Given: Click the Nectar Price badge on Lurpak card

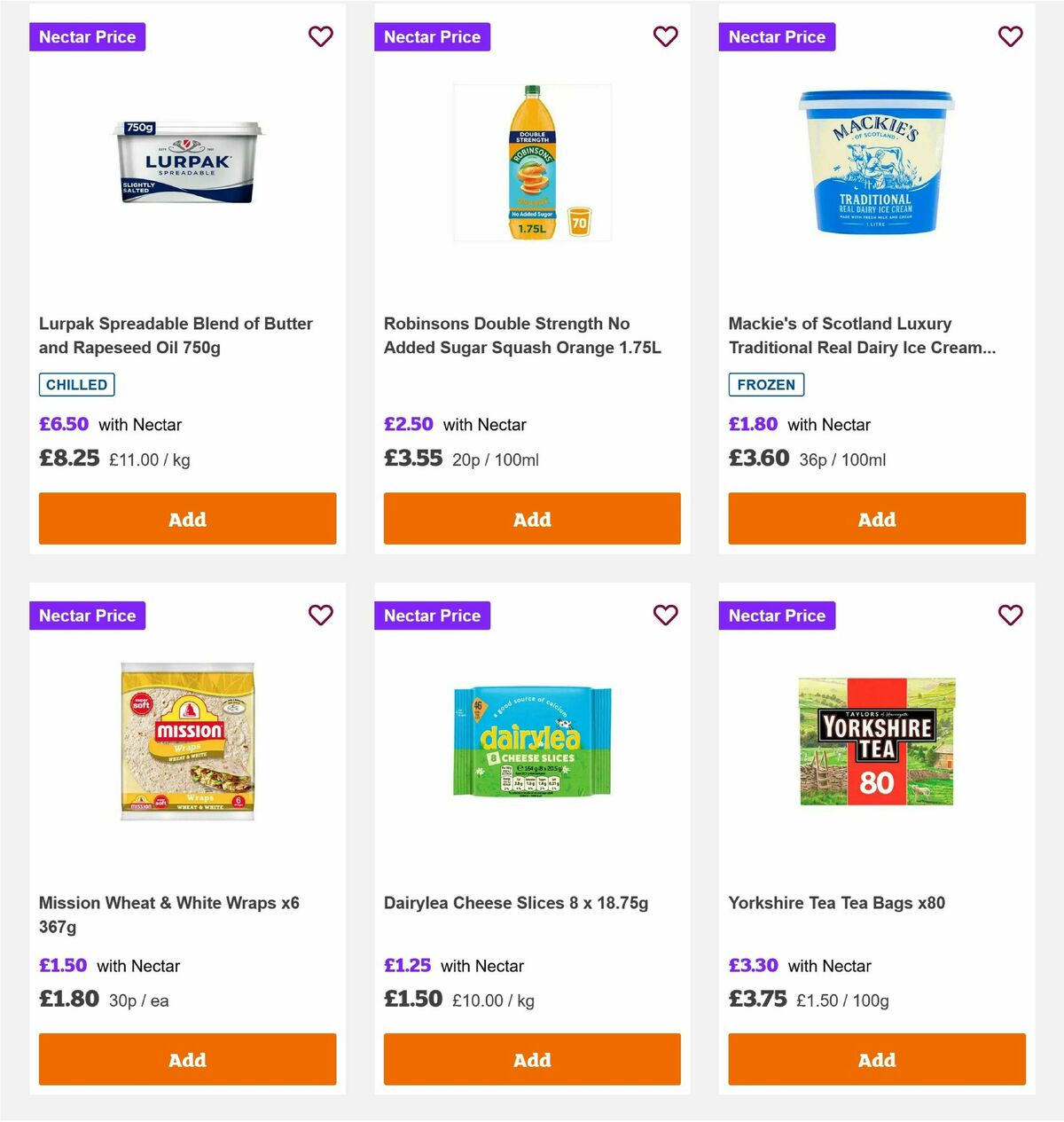Looking at the screenshot, I should (87, 36).
